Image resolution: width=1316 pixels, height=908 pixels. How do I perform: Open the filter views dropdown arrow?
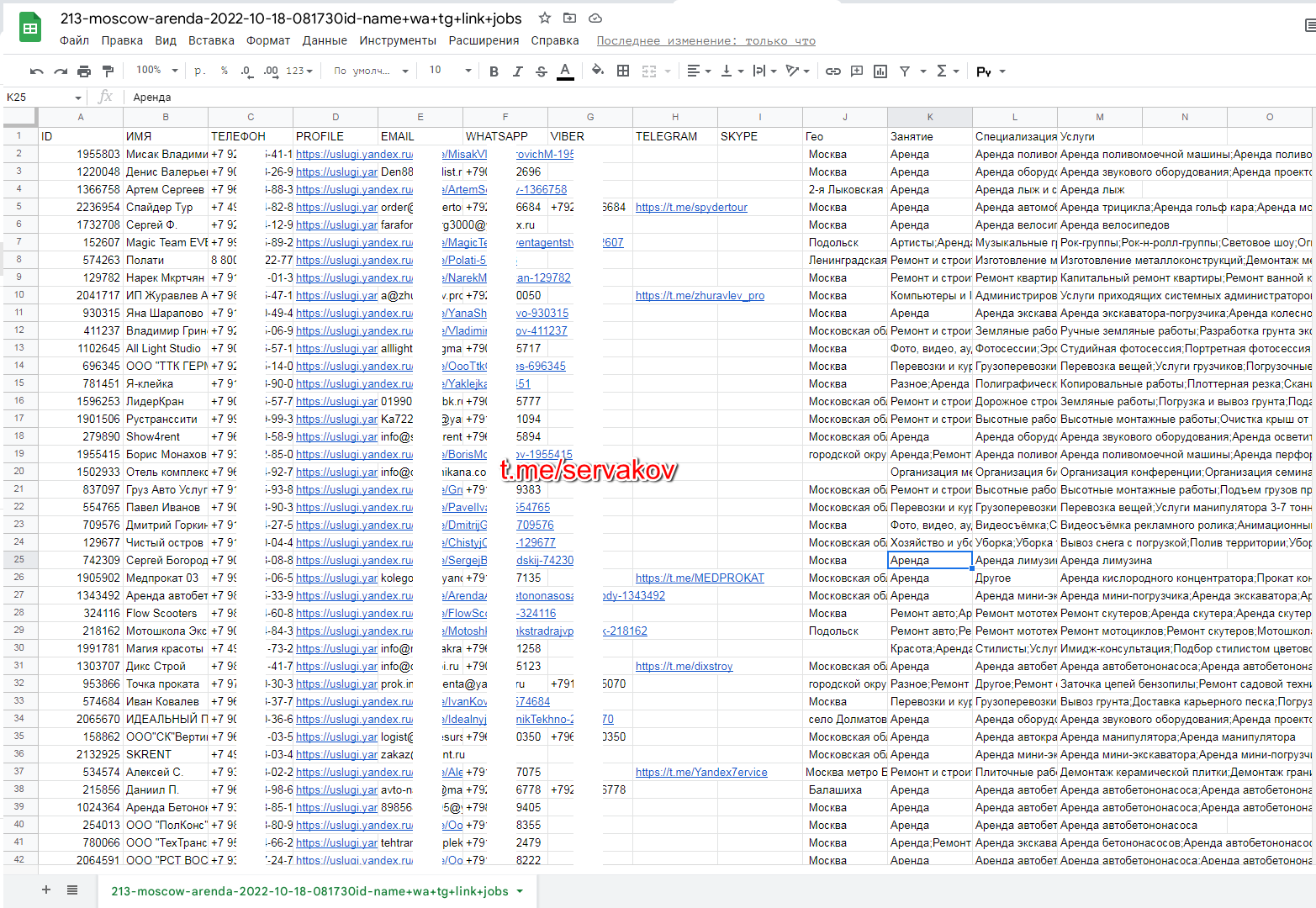[923, 71]
